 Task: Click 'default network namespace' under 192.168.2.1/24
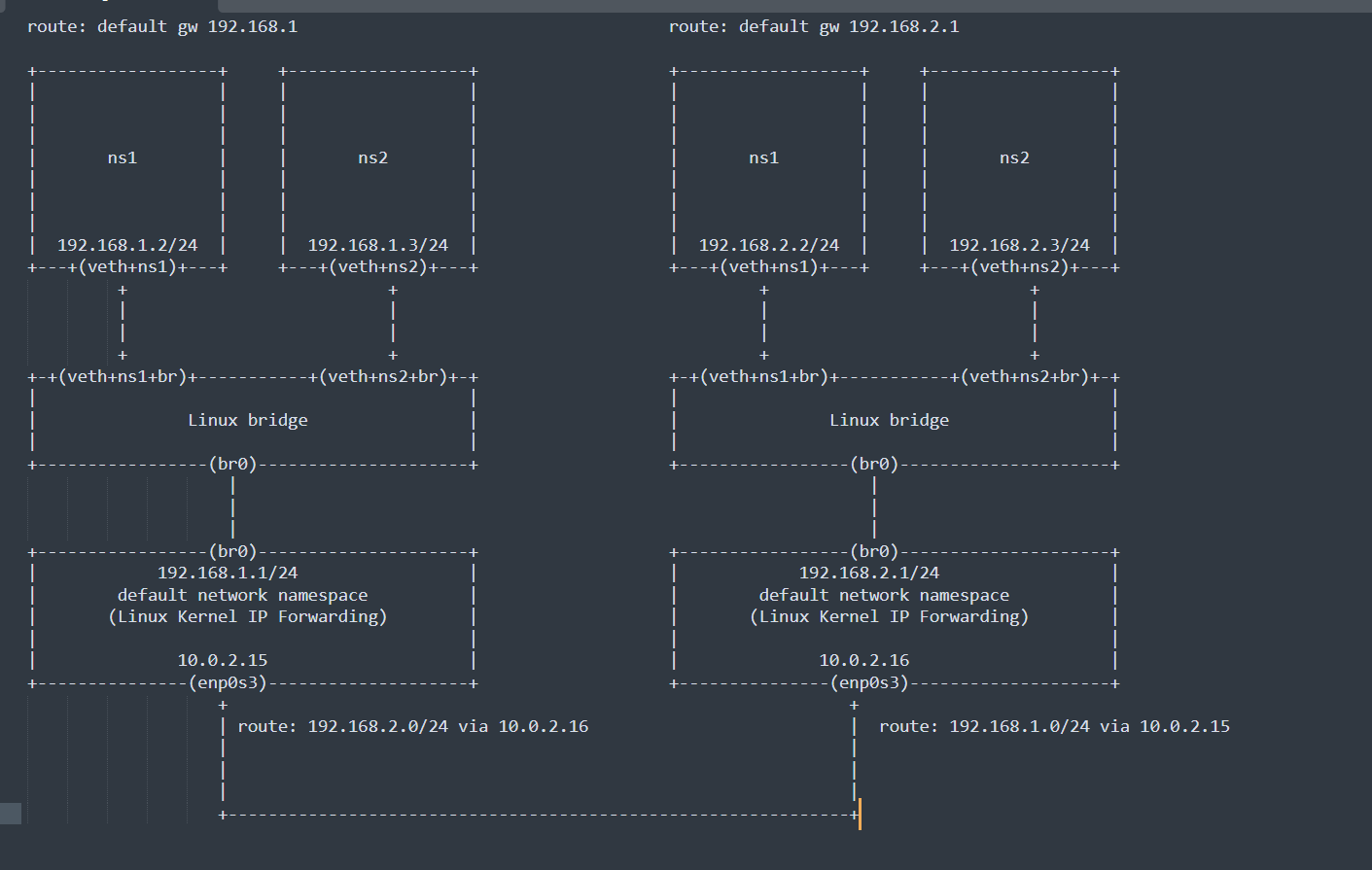coord(885,595)
